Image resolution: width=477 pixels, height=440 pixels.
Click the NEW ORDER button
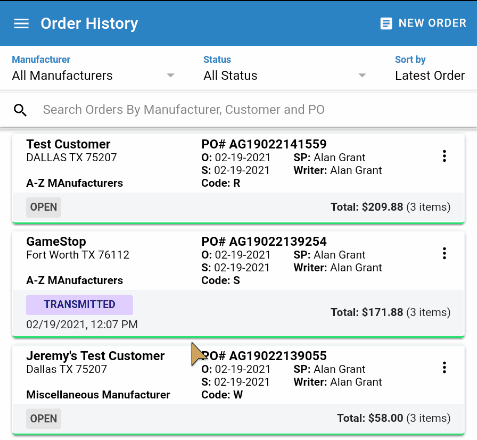click(423, 23)
